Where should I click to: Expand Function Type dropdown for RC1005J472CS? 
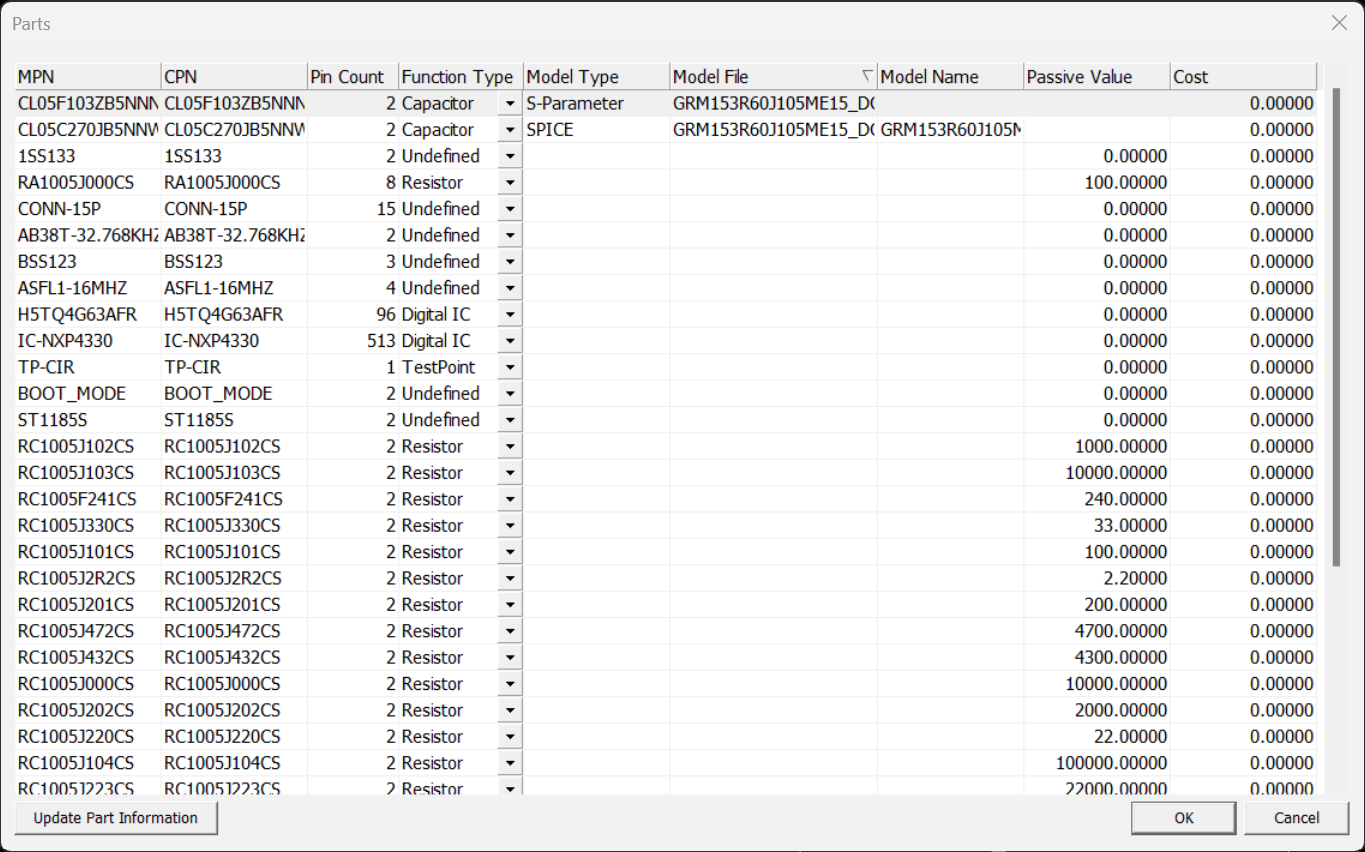tap(510, 632)
